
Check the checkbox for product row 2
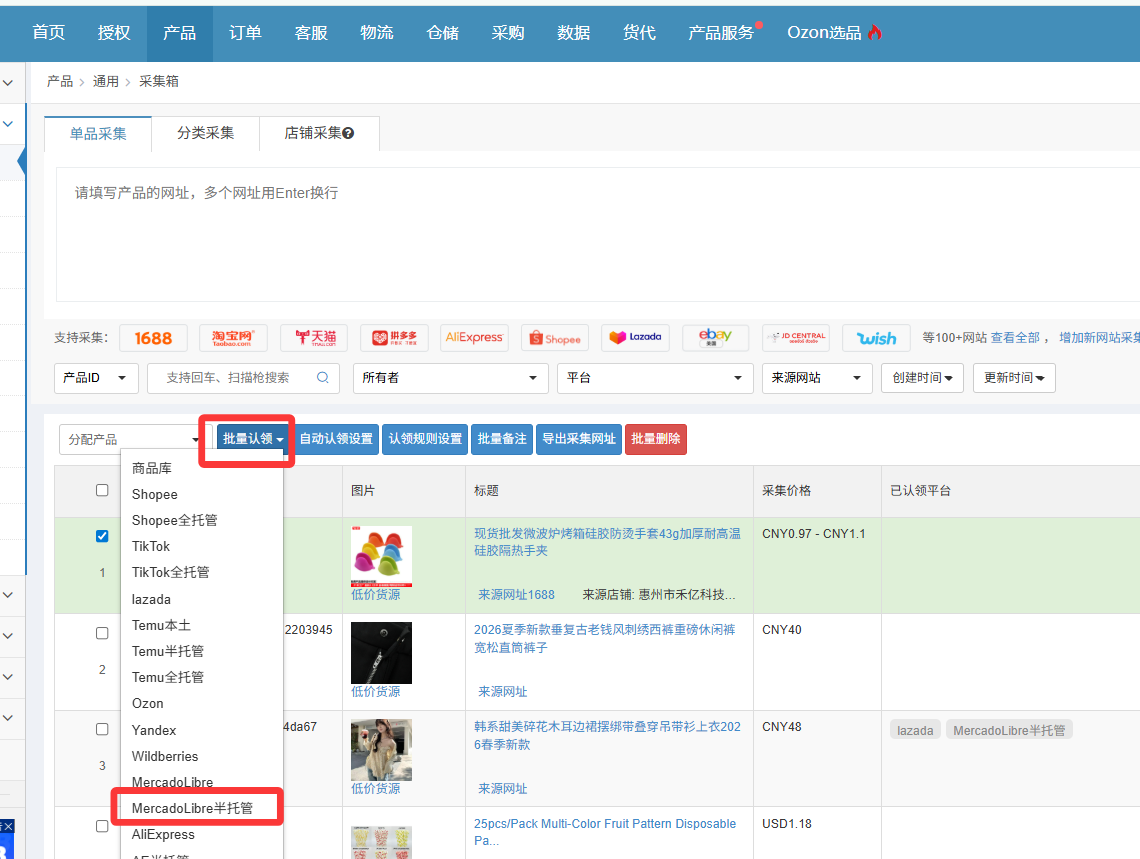tap(102, 633)
